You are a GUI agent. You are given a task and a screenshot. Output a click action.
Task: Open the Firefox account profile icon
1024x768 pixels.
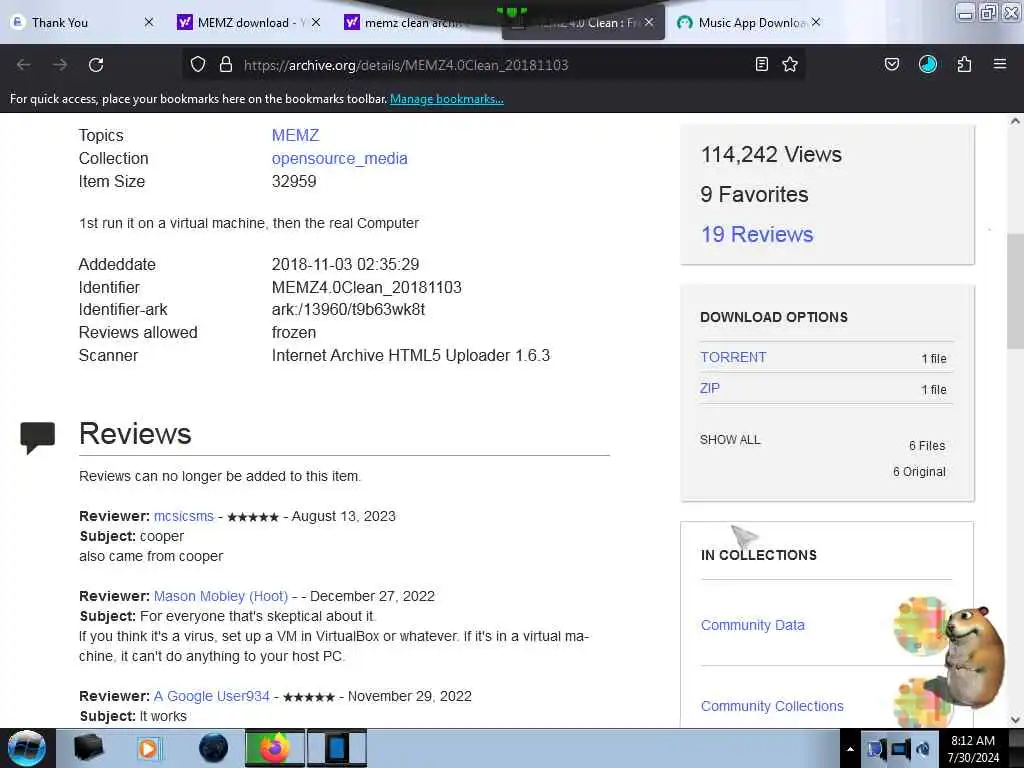coord(927,64)
